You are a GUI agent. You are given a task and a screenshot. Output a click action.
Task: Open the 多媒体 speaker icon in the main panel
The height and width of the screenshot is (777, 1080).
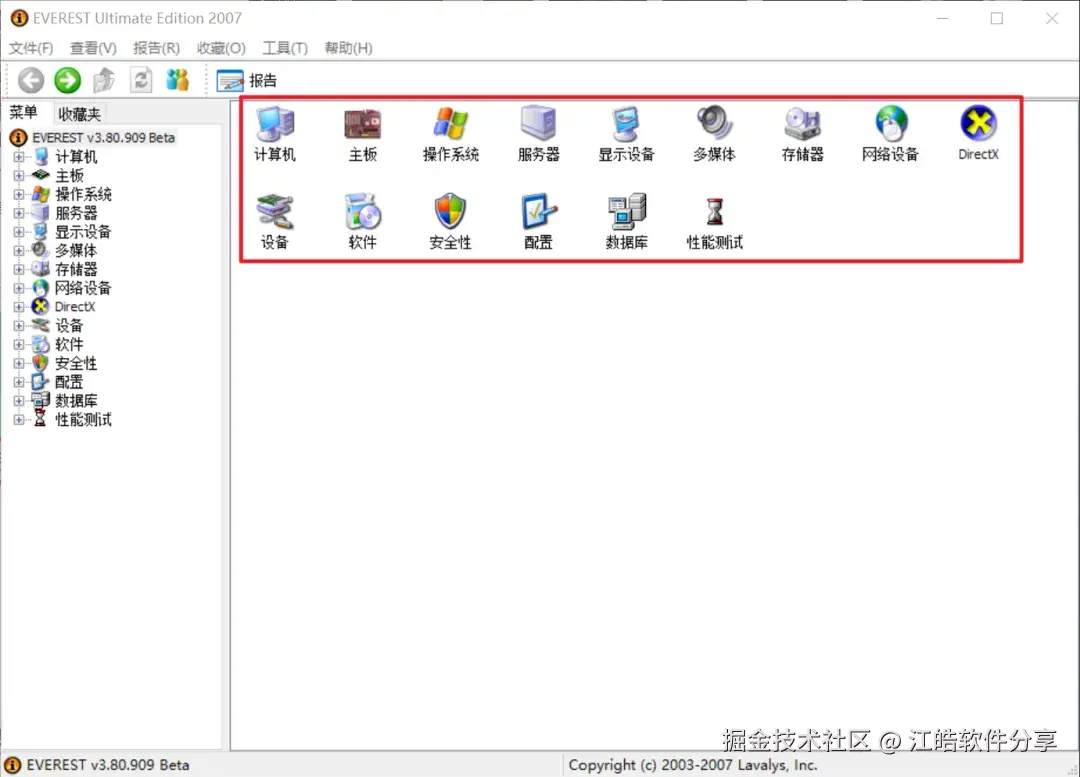coord(714,134)
